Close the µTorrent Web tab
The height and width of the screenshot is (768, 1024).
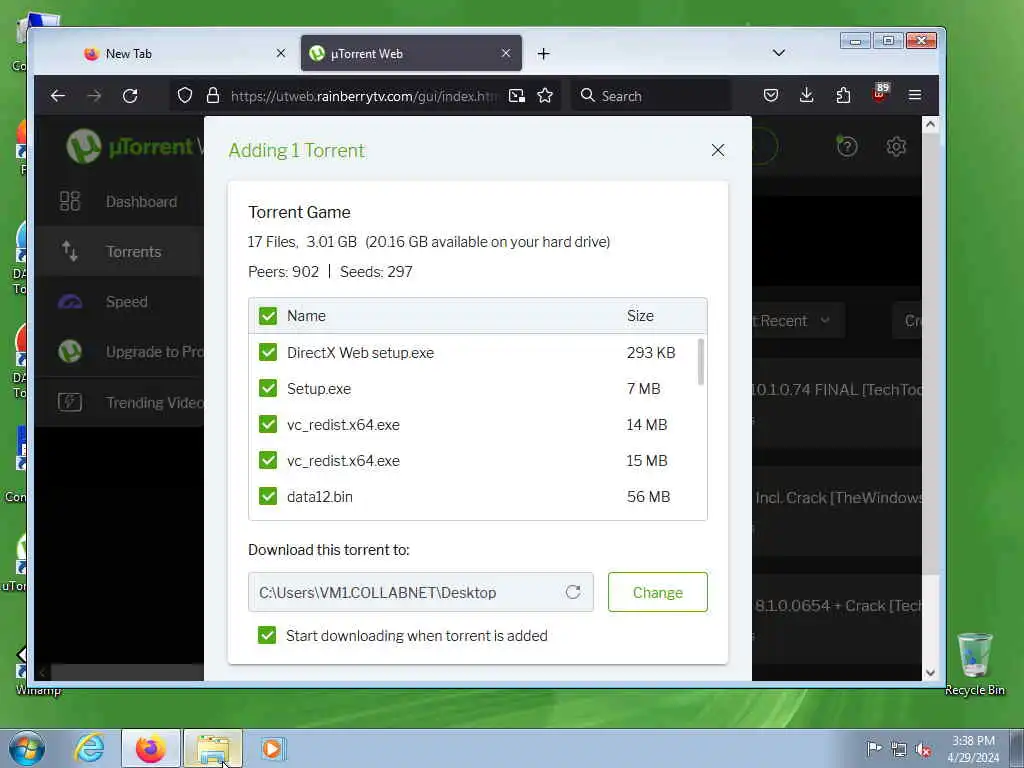tap(505, 53)
